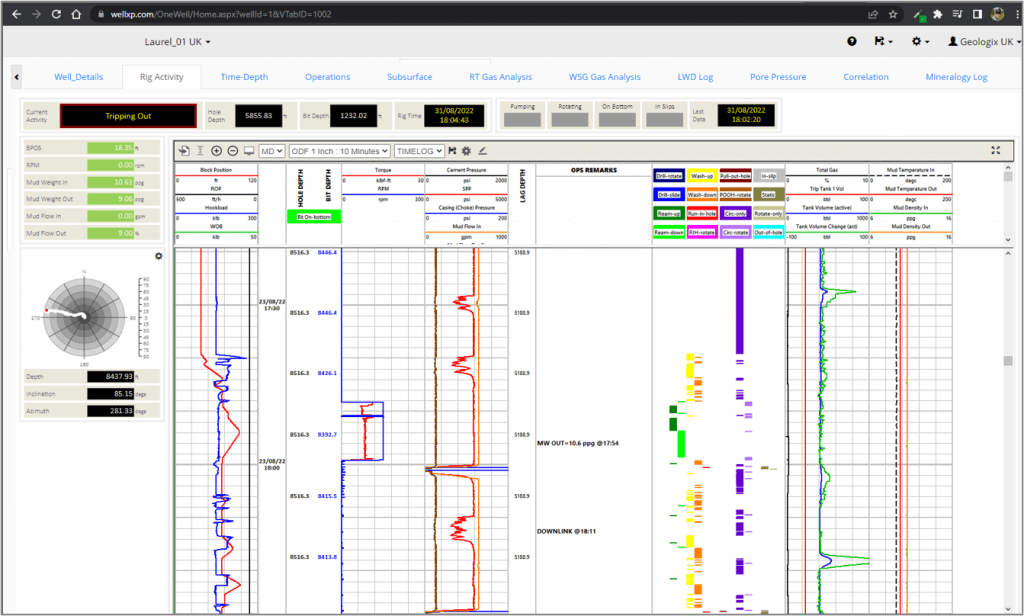
Task: Click the track header scroll down arrow
Action: (x=1008, y=240)
